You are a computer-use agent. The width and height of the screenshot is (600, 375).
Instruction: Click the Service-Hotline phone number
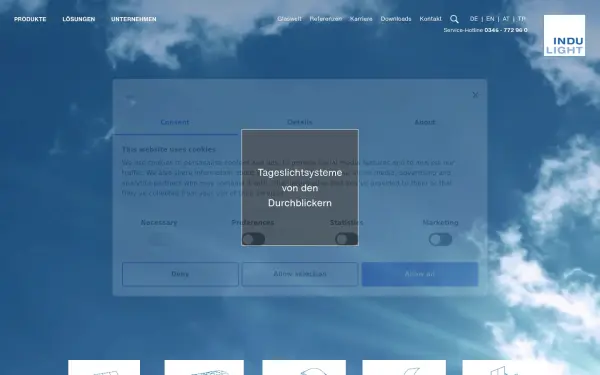click(x=506, y=30)
